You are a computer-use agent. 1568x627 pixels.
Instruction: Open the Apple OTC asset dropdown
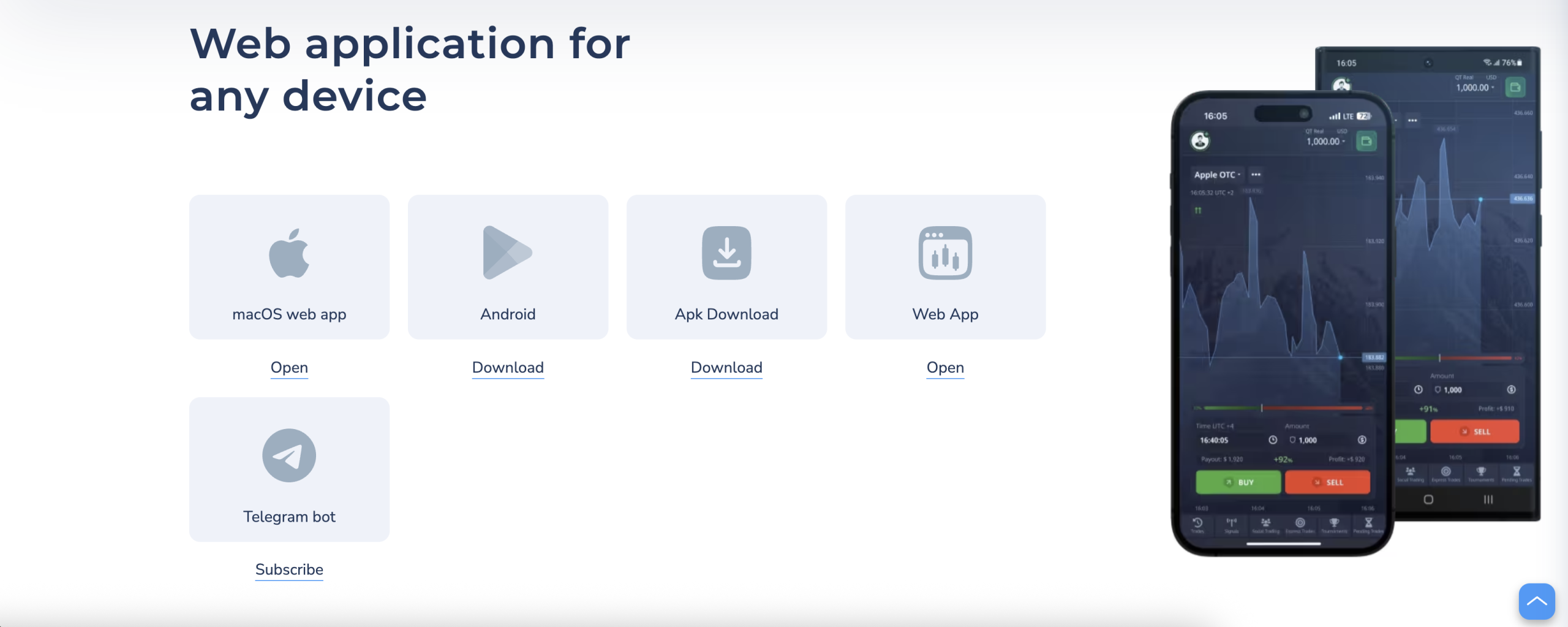click(x=1216, y=175)
